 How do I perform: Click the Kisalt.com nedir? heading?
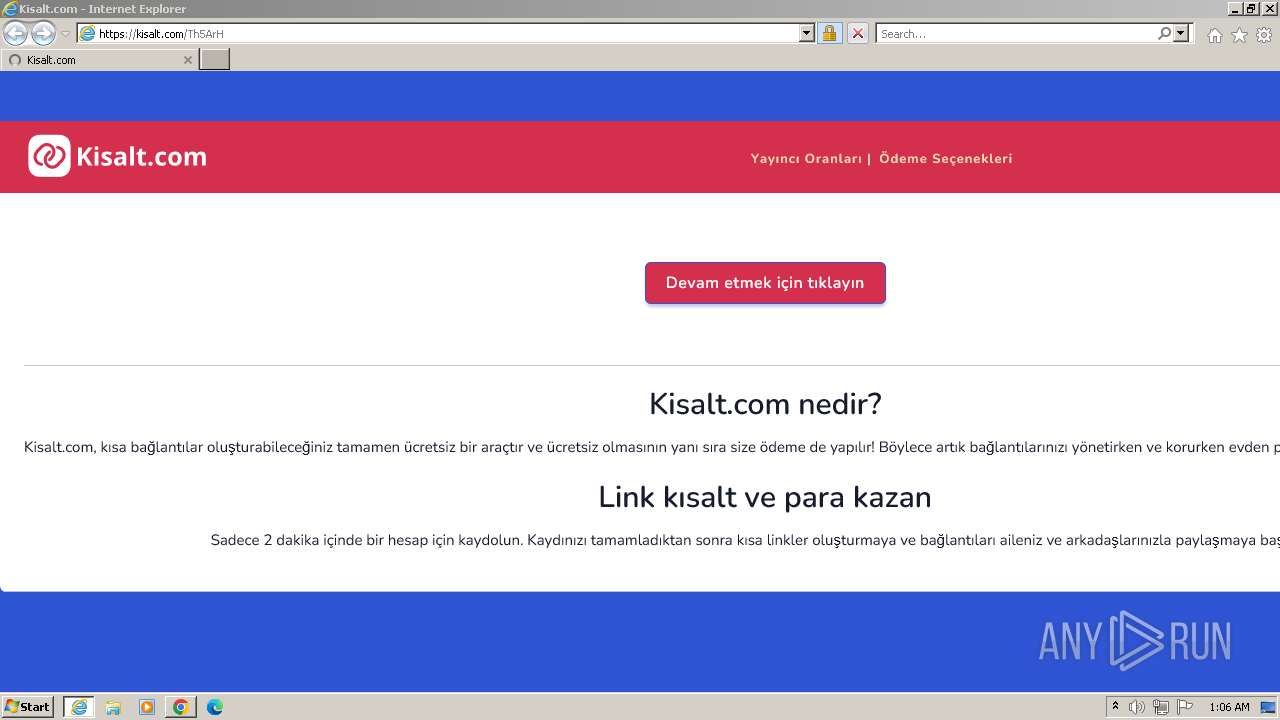tap(765, 404)
